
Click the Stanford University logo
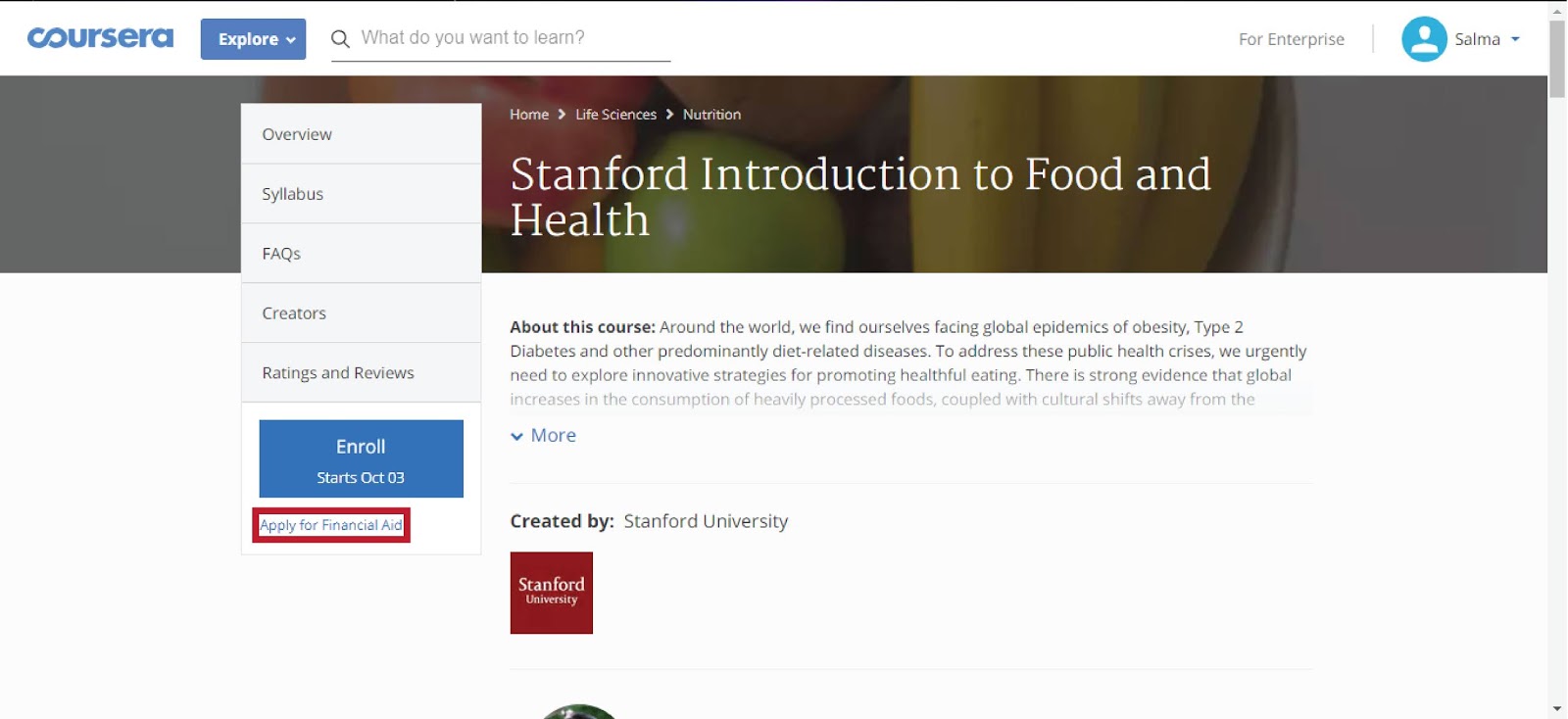551,593
